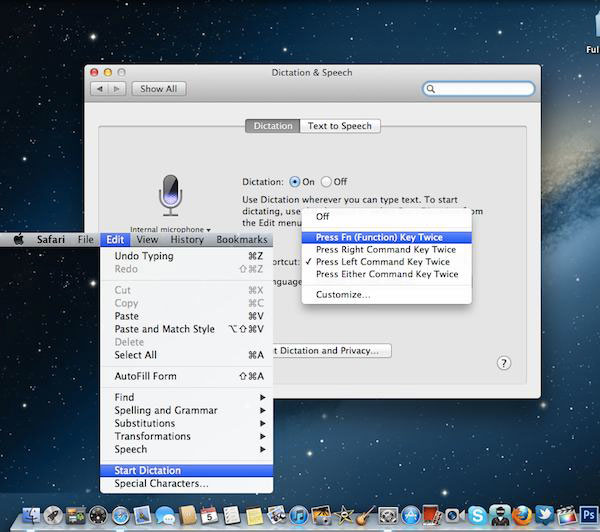Choose Undo Typing from Edit menu
The height and width of the screenshot is (532, 600).
pyautogui.click(x=187, y=256)
